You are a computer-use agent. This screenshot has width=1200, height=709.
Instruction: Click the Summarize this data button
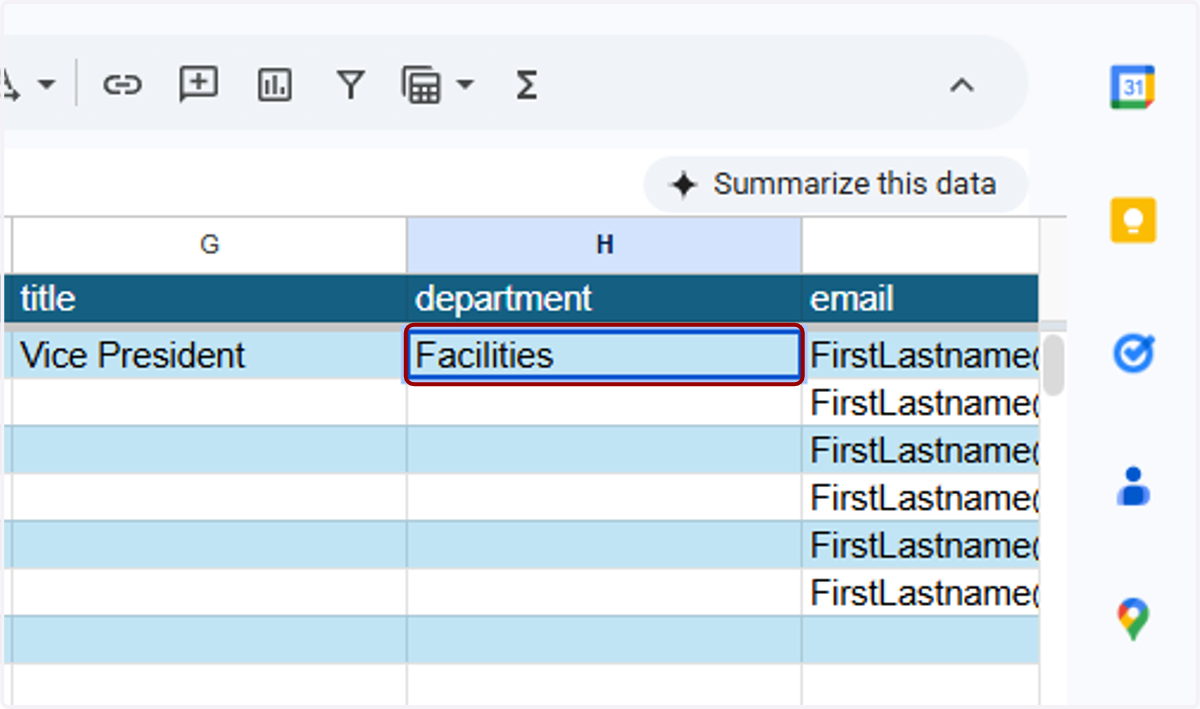click(836, 184)
